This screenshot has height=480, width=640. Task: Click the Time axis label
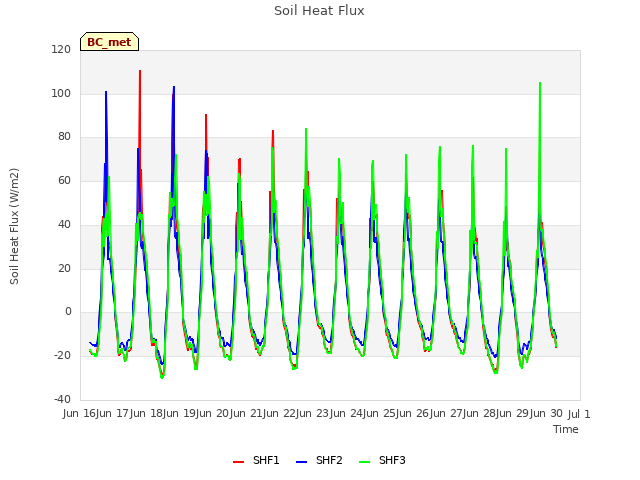[566, 429]
